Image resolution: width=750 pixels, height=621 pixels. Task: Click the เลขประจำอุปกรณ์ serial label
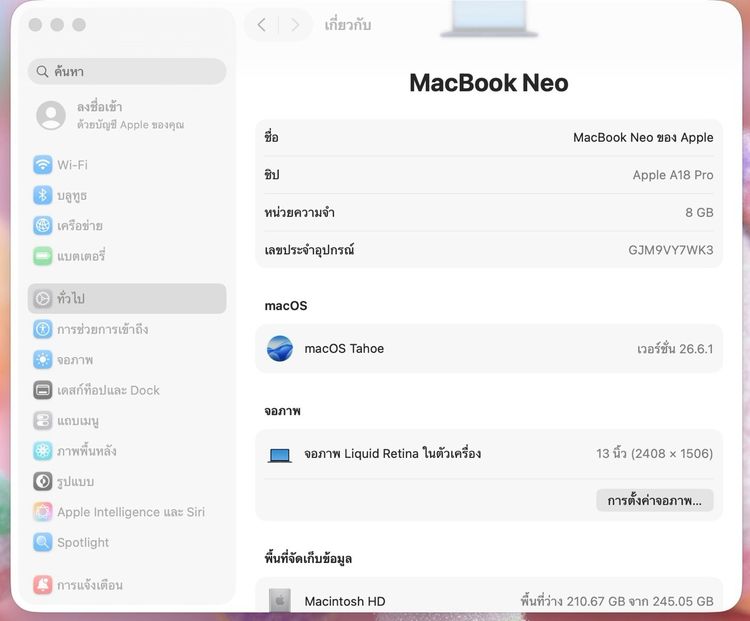pos(309,249)
